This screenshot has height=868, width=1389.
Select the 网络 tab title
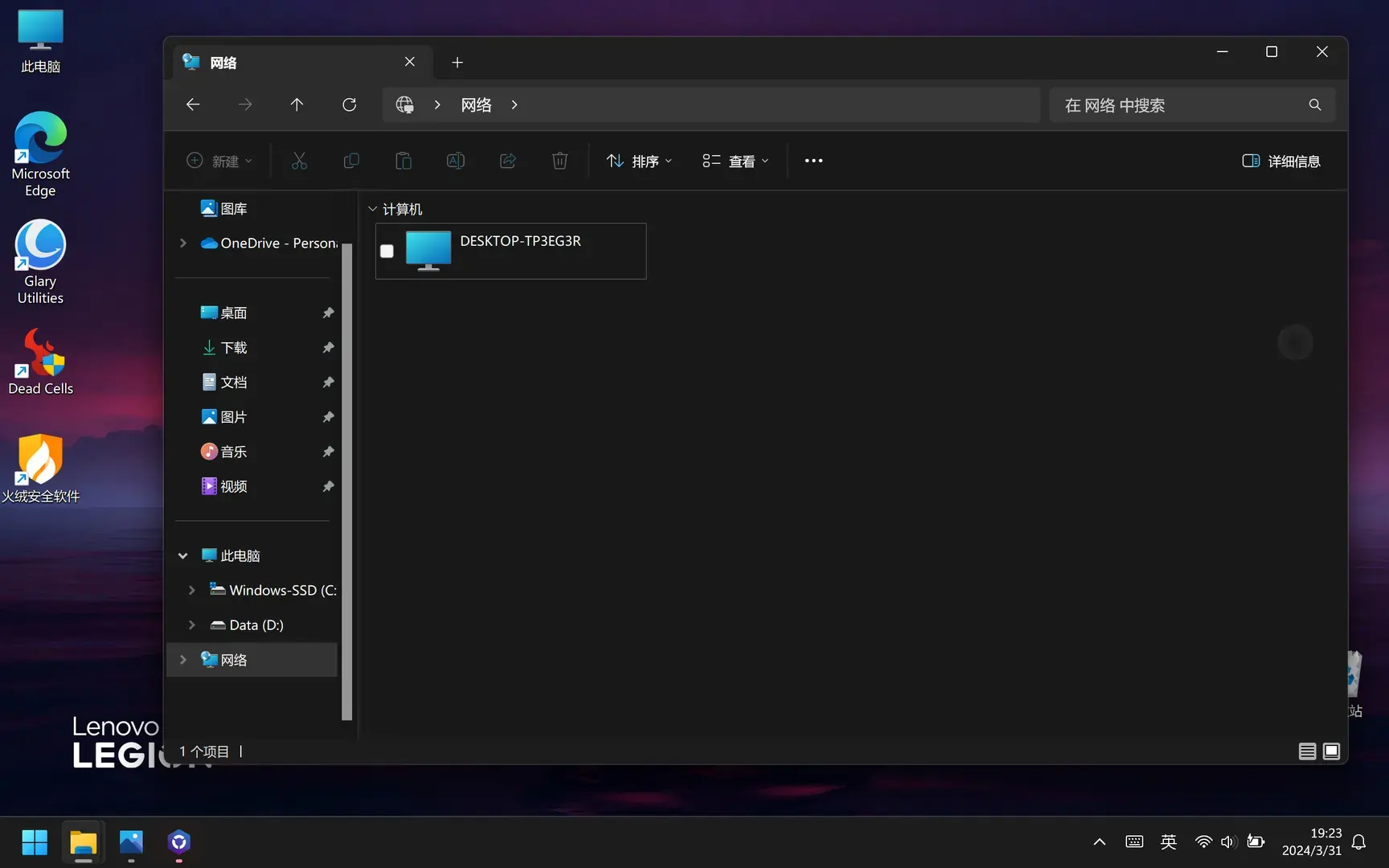223,63
